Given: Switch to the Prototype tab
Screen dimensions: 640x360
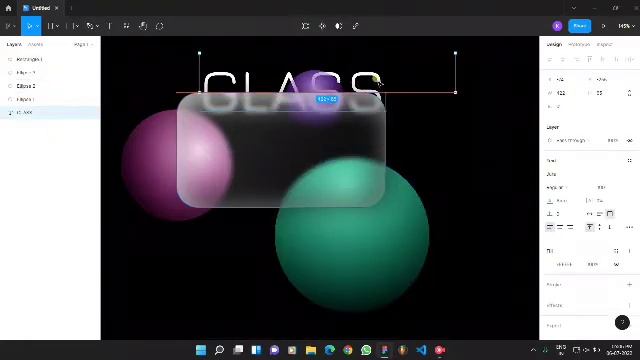Looking at the screenshot, I should (579, 44).
